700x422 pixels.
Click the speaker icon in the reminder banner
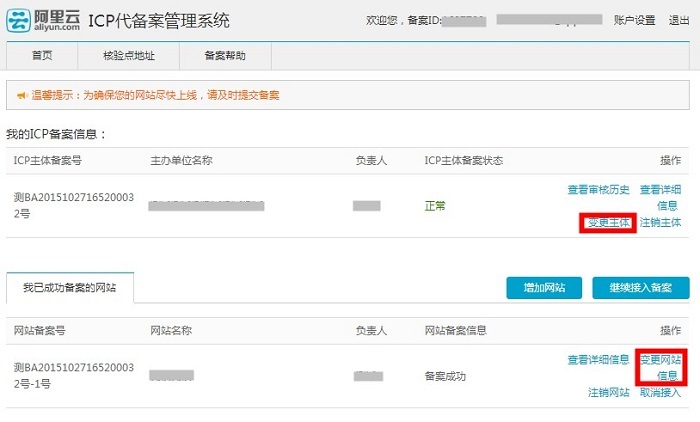[x=21, y=95]
